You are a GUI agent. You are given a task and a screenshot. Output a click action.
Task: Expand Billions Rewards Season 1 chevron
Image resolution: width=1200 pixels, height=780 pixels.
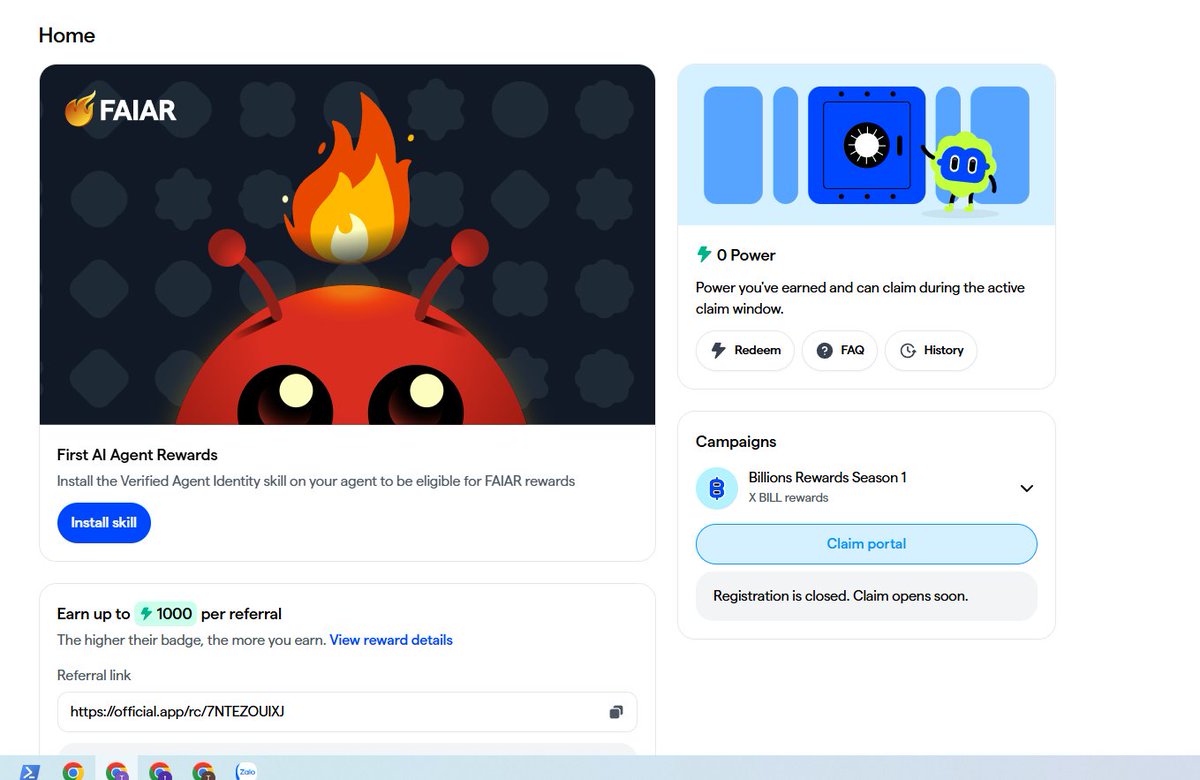(x=1026, y=488)
